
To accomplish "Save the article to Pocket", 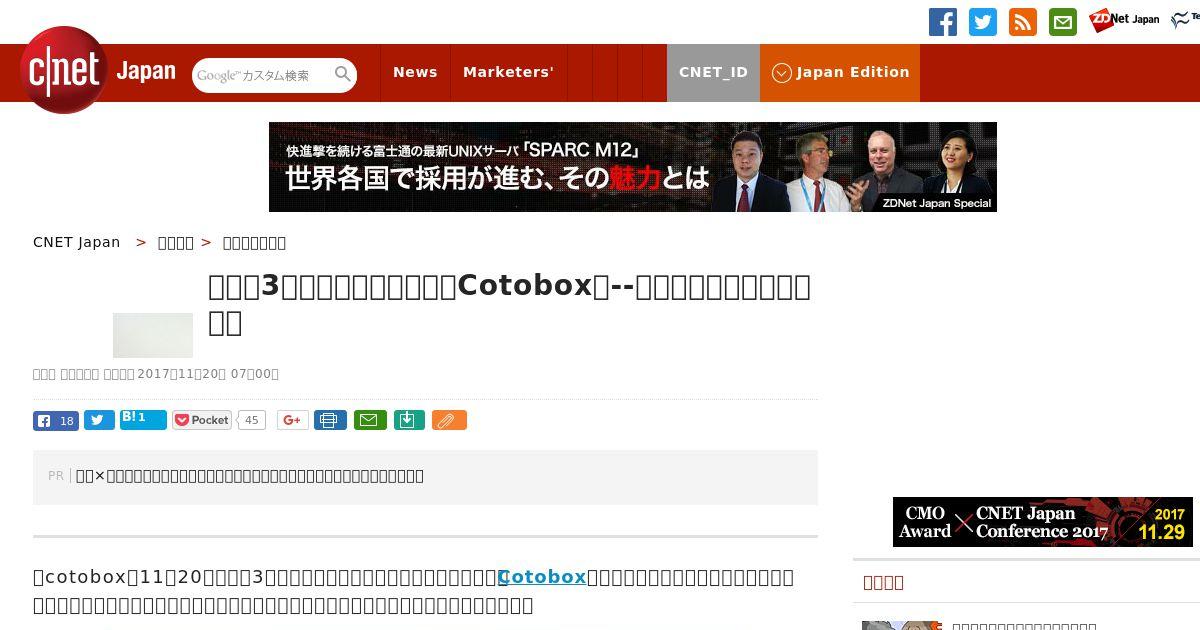I will pos(202,420).
